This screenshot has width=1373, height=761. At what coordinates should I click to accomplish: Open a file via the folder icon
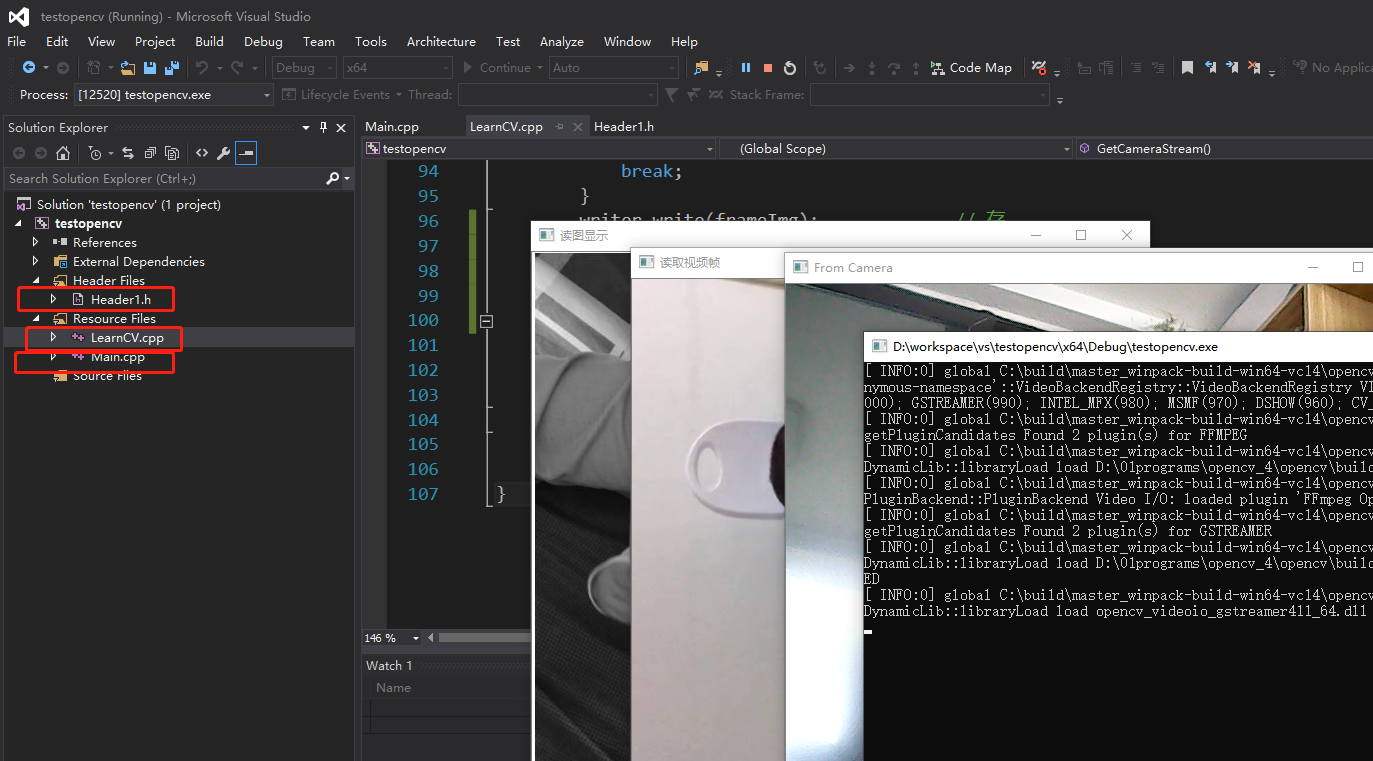[x=128, y=68]
